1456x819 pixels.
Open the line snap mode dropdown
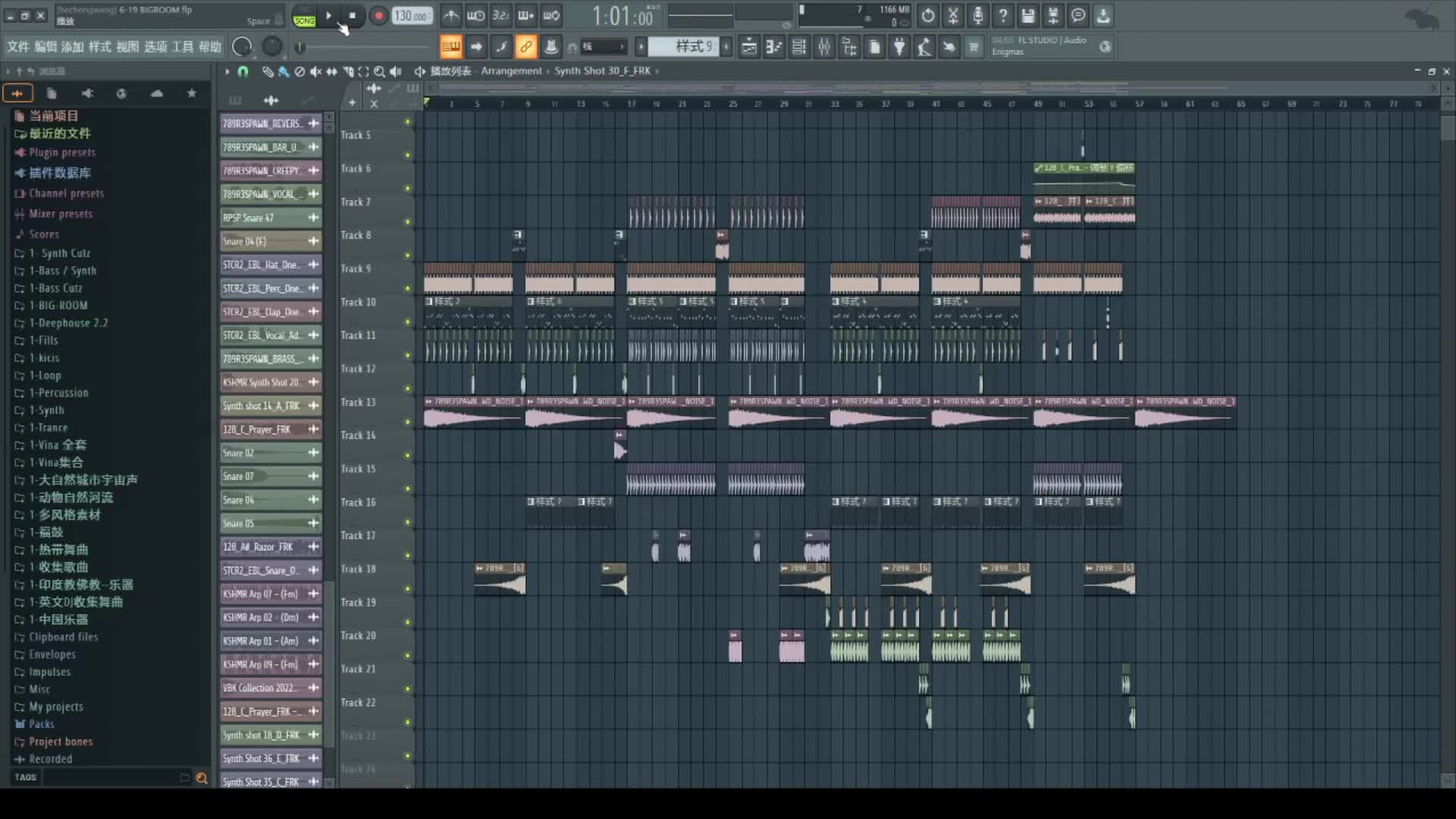coord(604,47)
